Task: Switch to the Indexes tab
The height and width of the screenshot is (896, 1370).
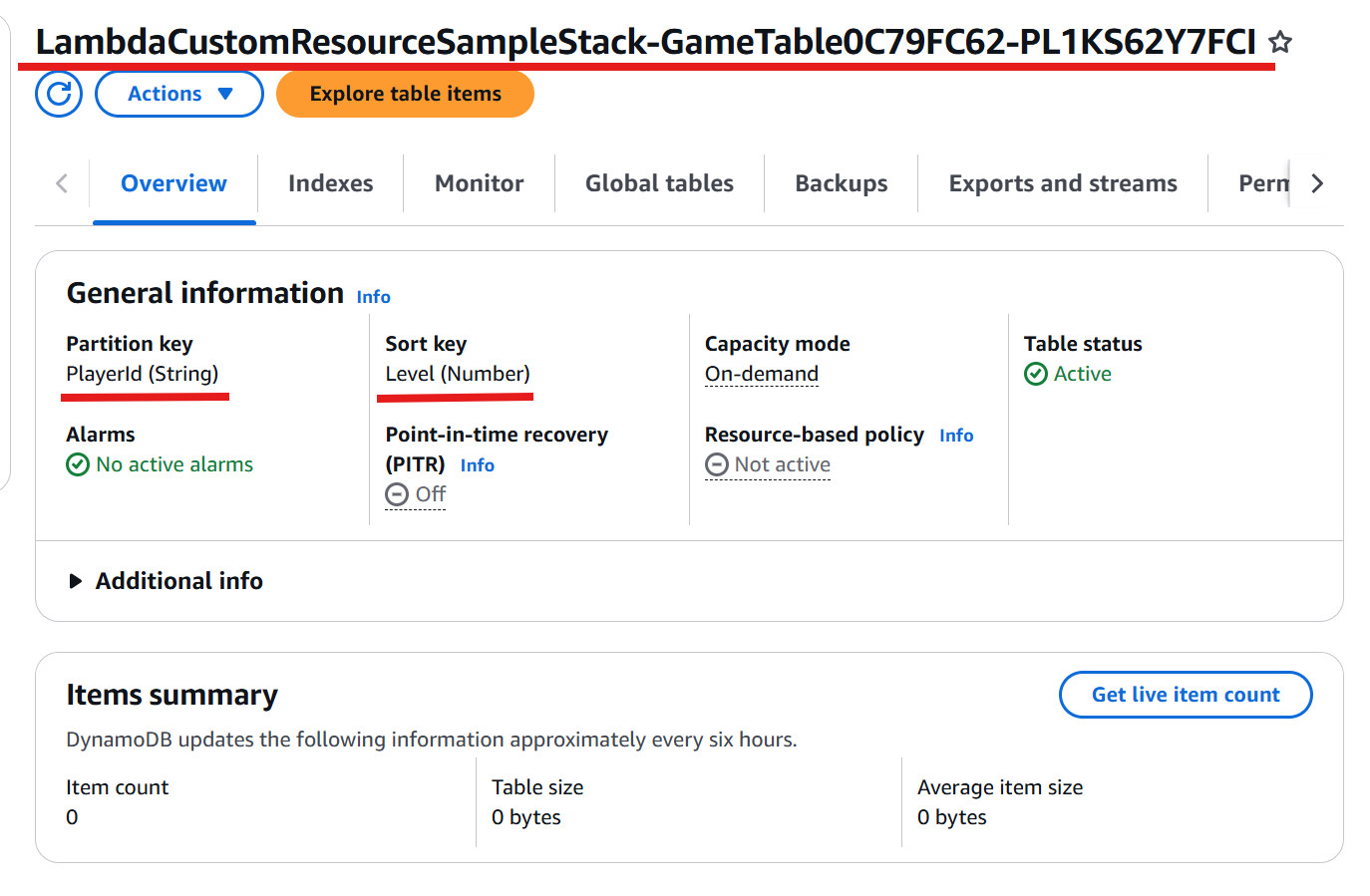Action: click(330, 183)
